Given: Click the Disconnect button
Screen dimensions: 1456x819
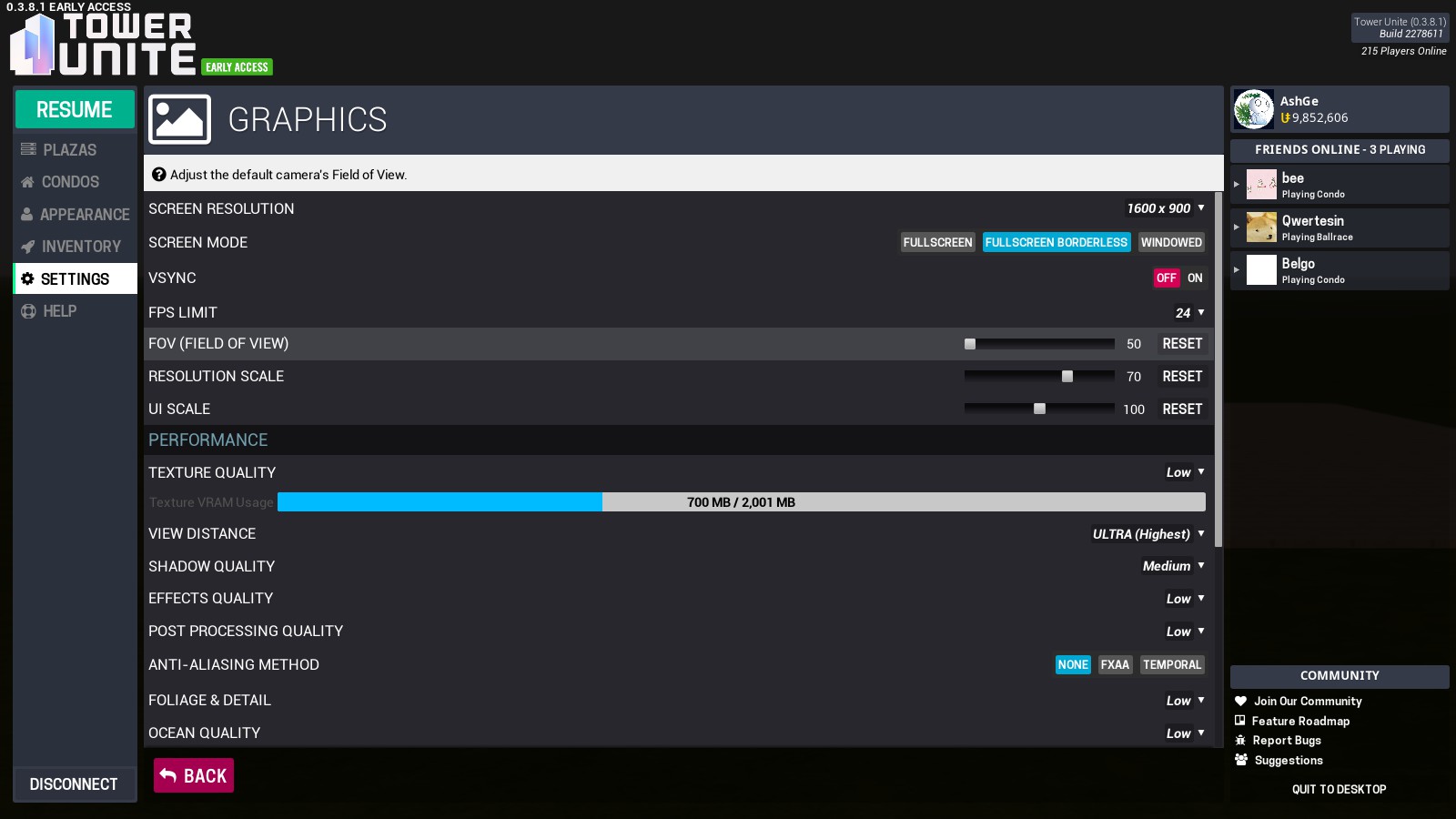Looking at the screenshot, I should point(75,784).
